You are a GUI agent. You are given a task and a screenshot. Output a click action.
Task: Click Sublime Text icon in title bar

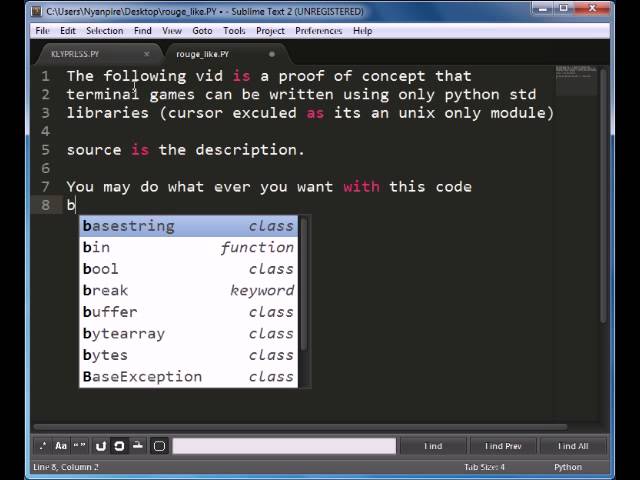(x=37, y=11)
